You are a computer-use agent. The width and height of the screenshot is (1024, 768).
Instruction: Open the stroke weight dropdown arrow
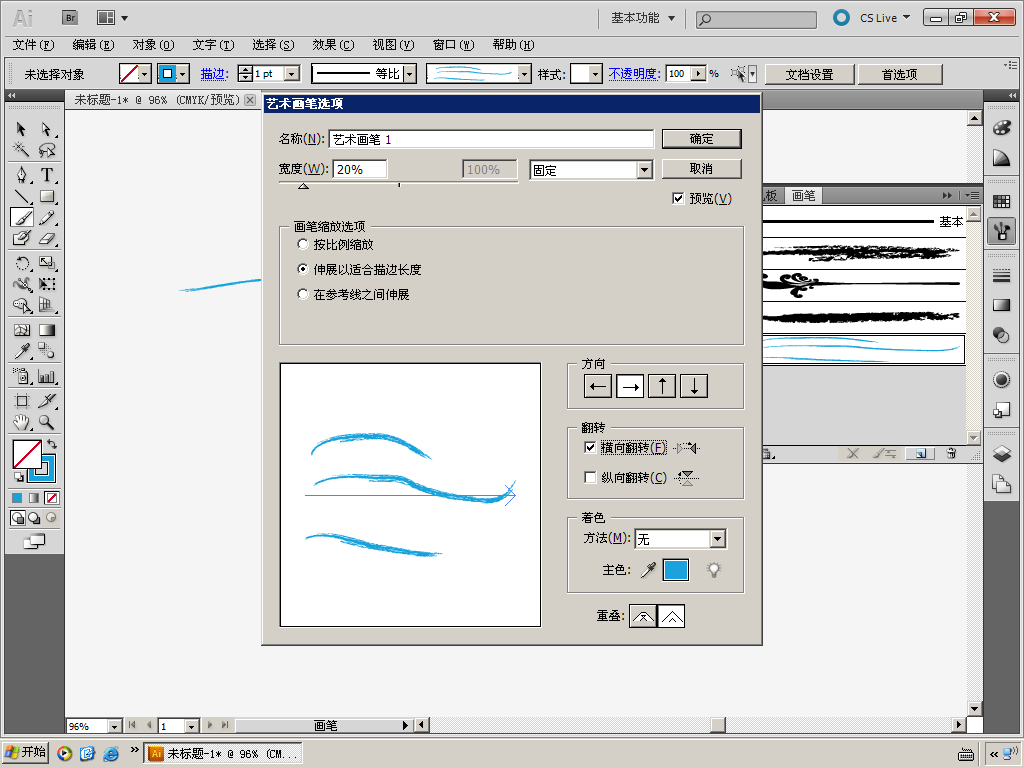[293, 74]
